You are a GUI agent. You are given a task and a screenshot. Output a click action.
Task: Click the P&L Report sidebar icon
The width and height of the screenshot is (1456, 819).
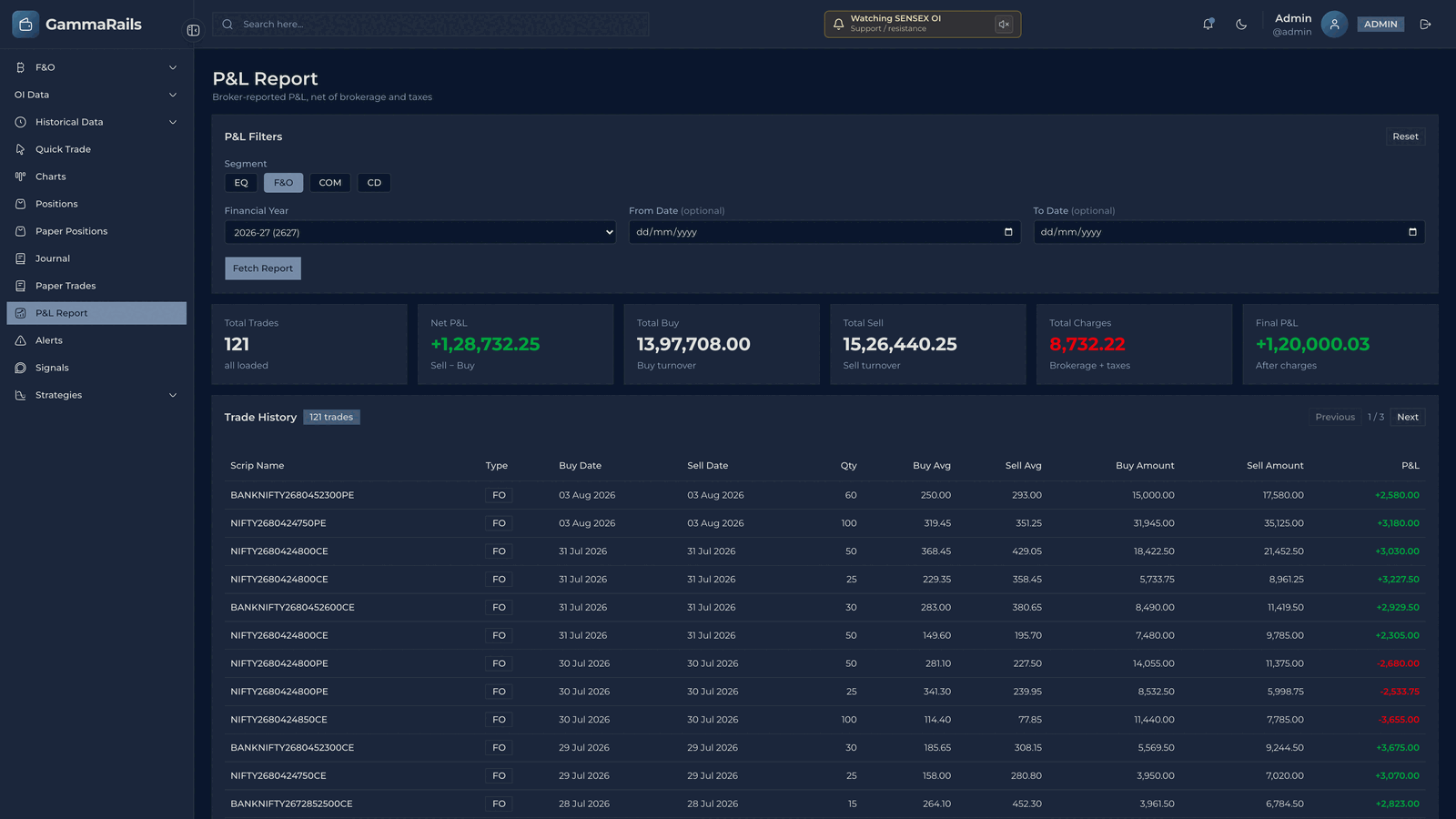20,313
